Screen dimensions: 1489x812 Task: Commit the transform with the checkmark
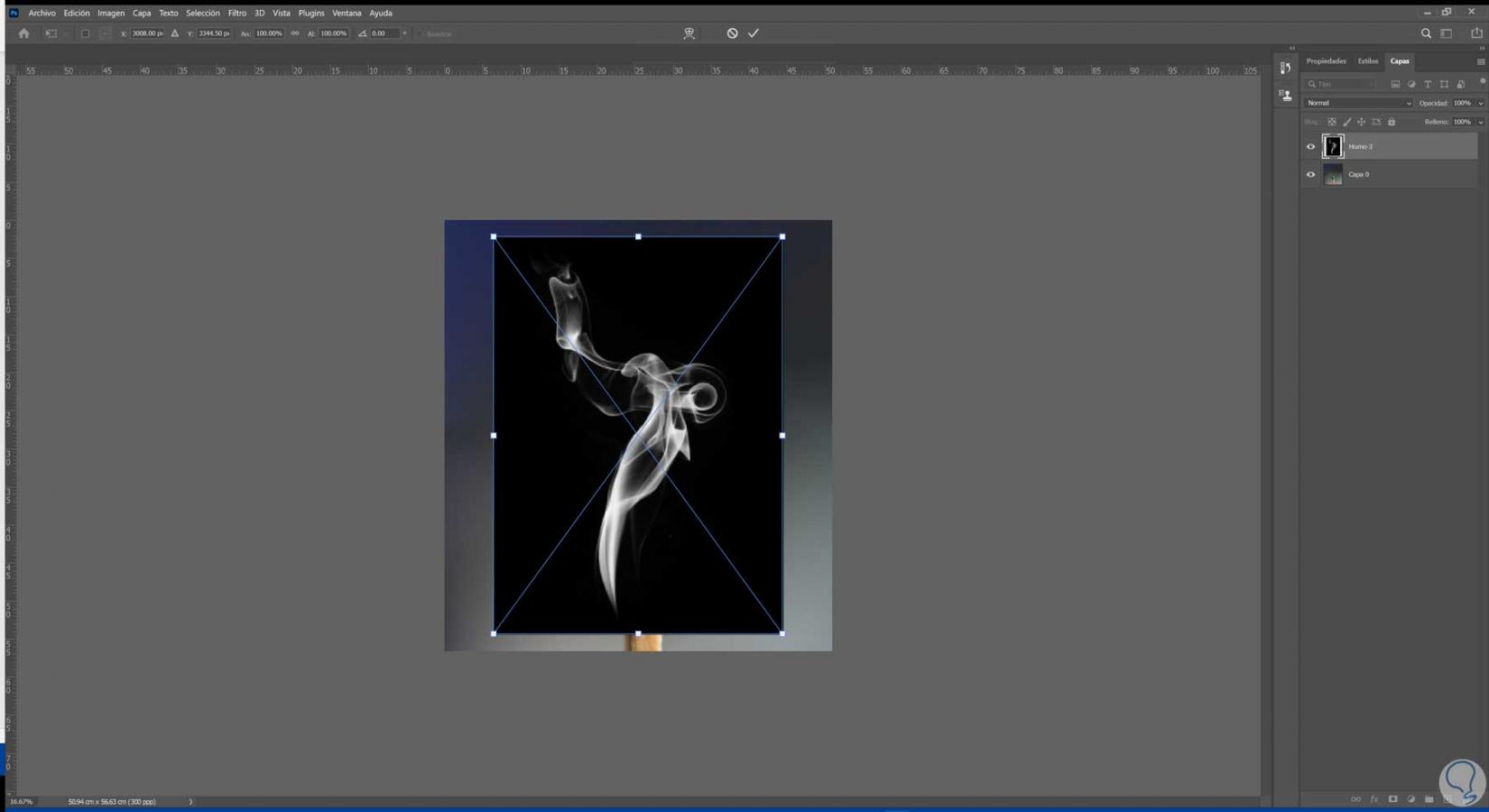click(754, 33)
